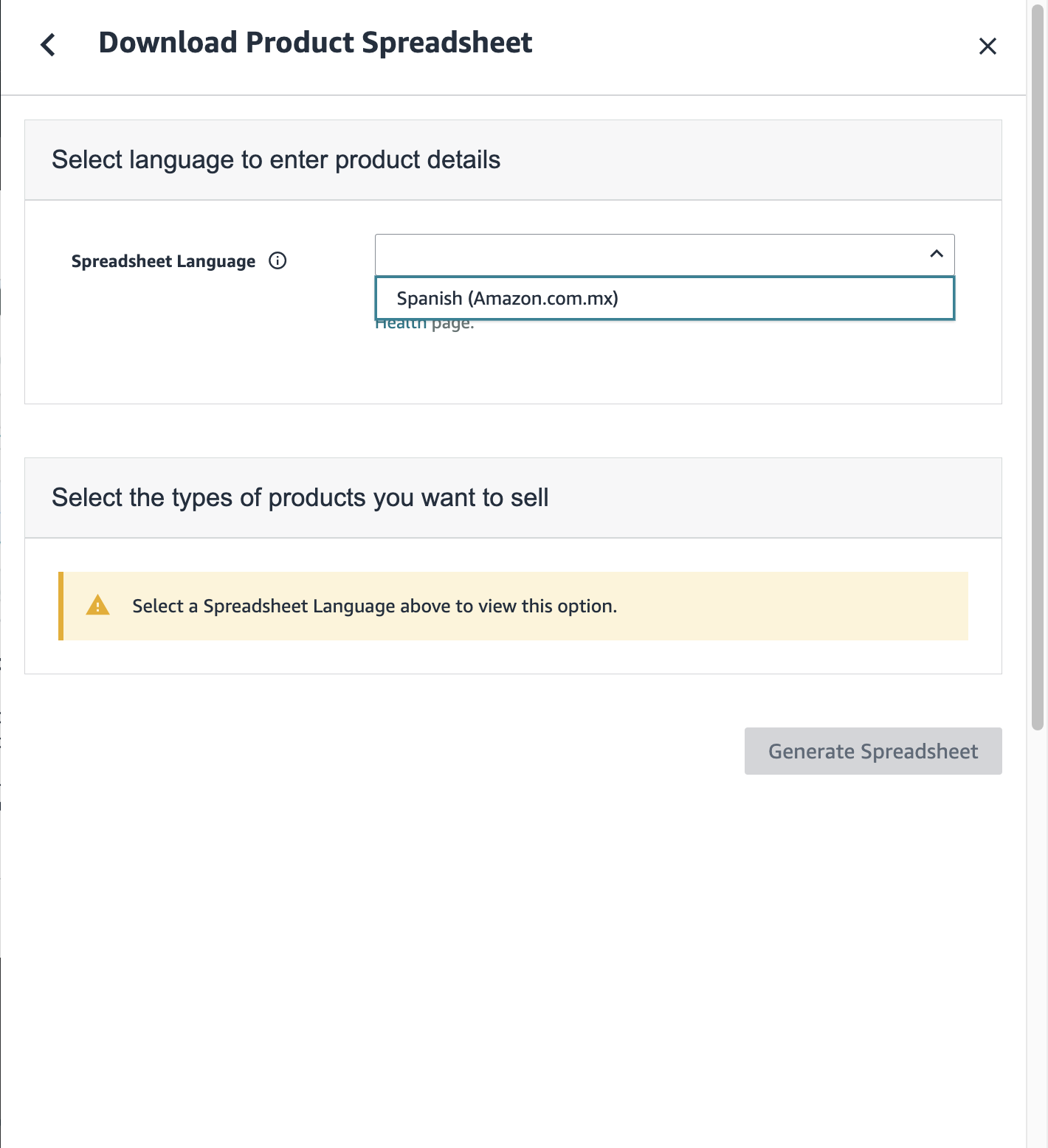Click the 'Select language to enter product details' header
Screen dimensions: 1048x1148
276,159
